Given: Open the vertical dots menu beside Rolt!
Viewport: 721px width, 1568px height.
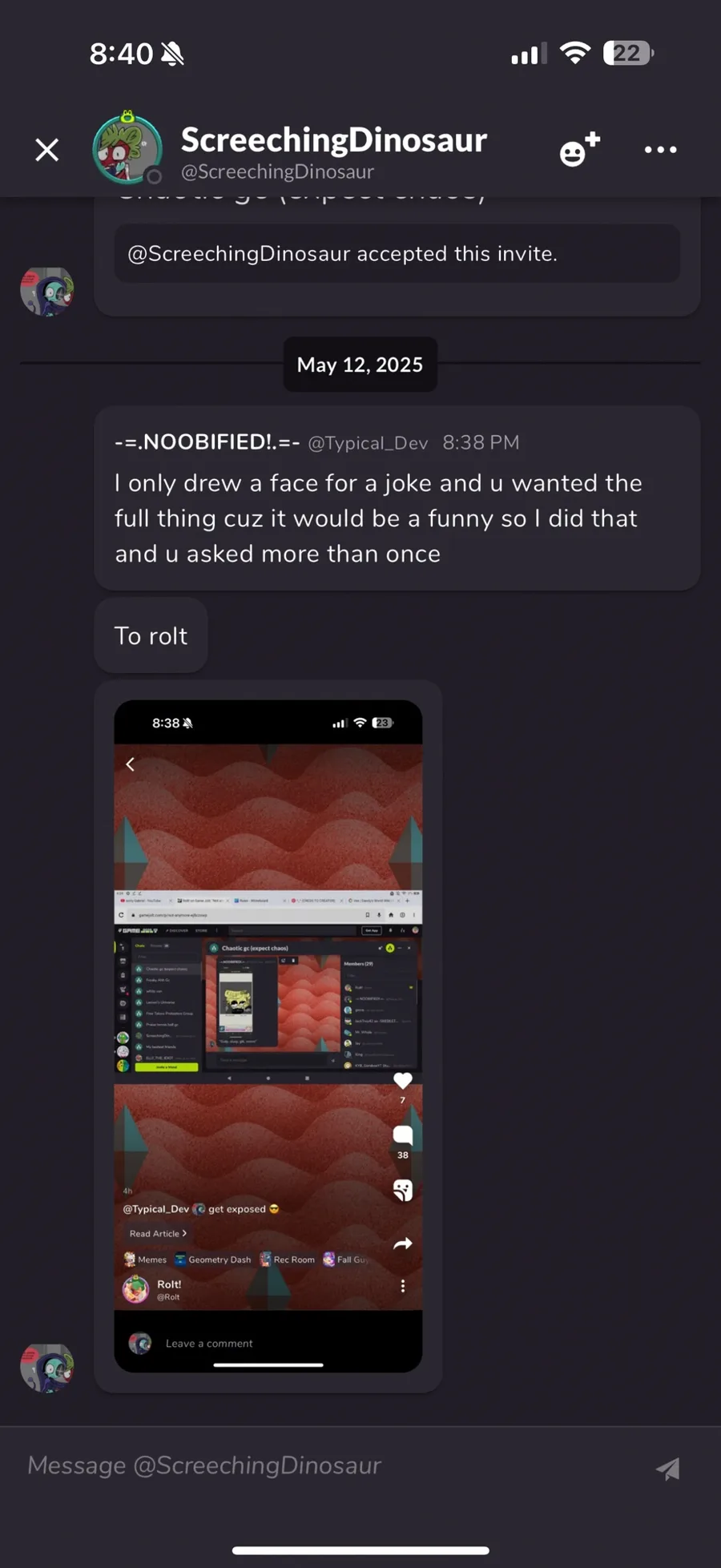Looking at the screenshot, I should (x=403, y=1286).
